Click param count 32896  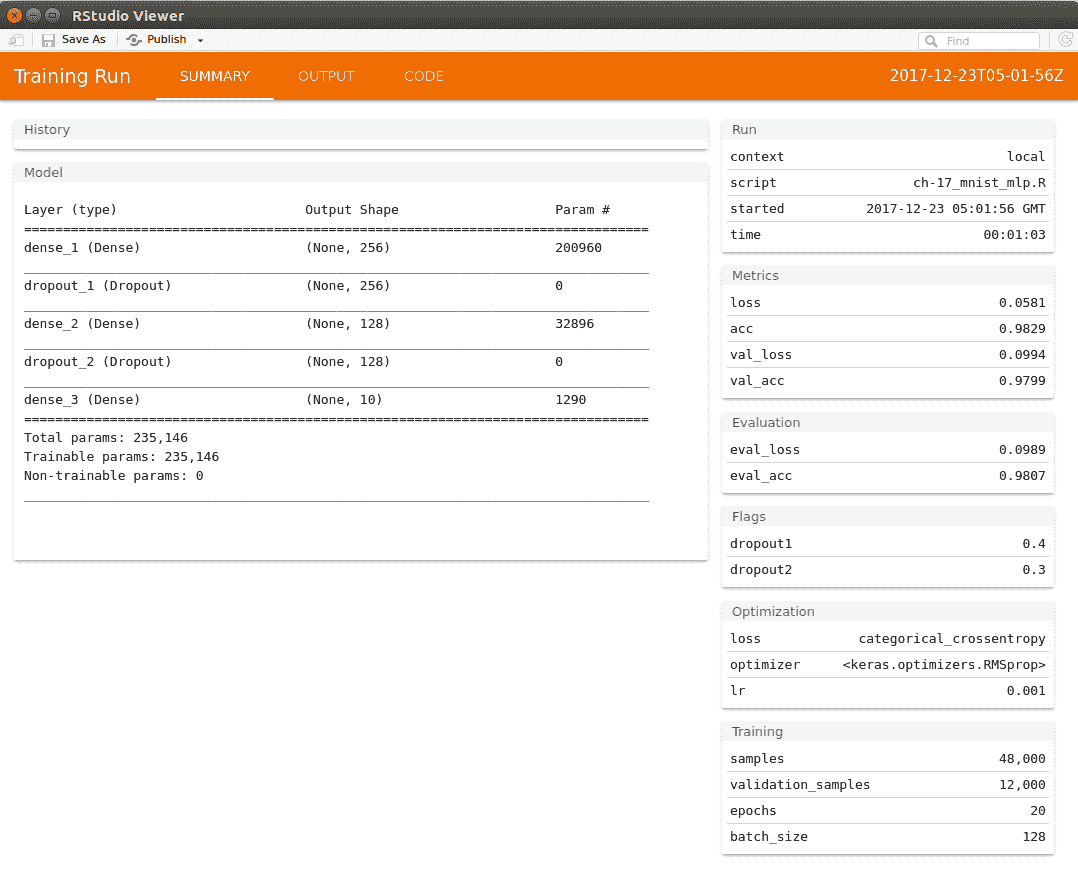coord(574,323)
